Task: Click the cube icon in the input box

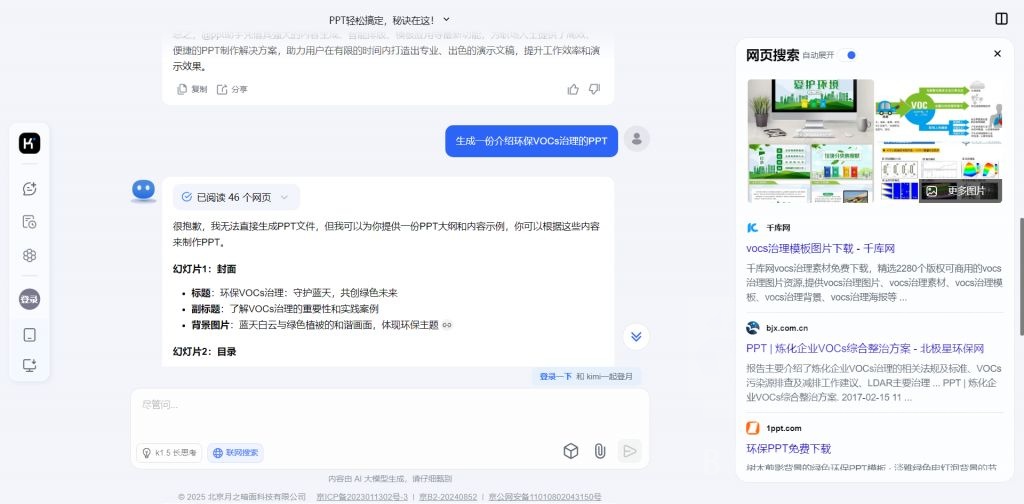Action: pyautogui.click(x=571, y=451)
